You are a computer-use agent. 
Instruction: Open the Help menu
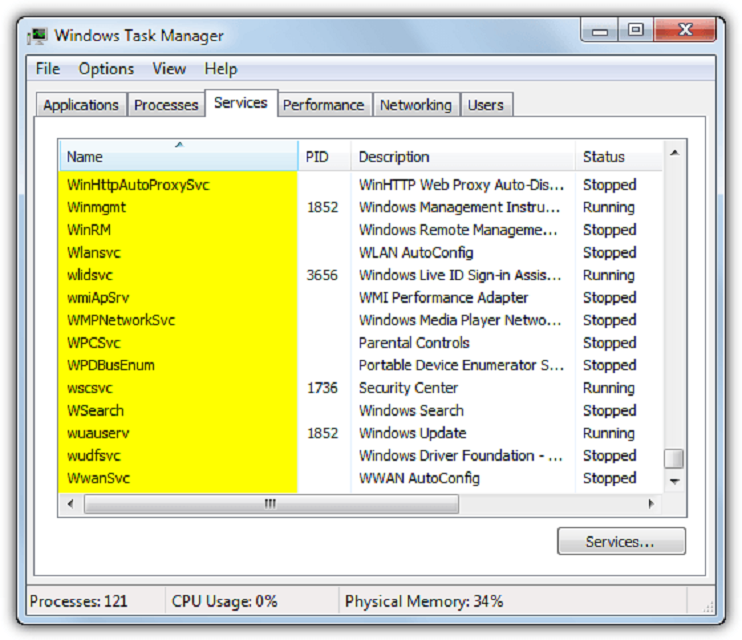point(221,69)
